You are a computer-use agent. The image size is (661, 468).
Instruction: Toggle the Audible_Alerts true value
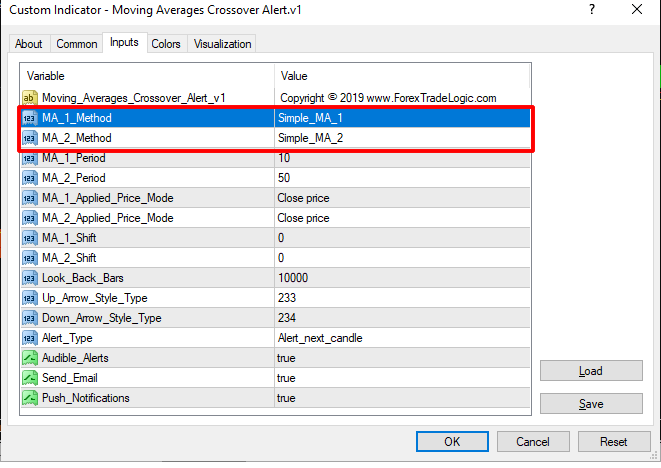[400, 358]
